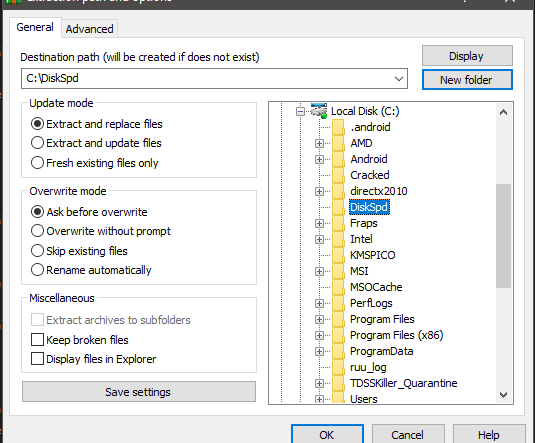
Task: Click the New folder button
Action: tap(467, 80)
